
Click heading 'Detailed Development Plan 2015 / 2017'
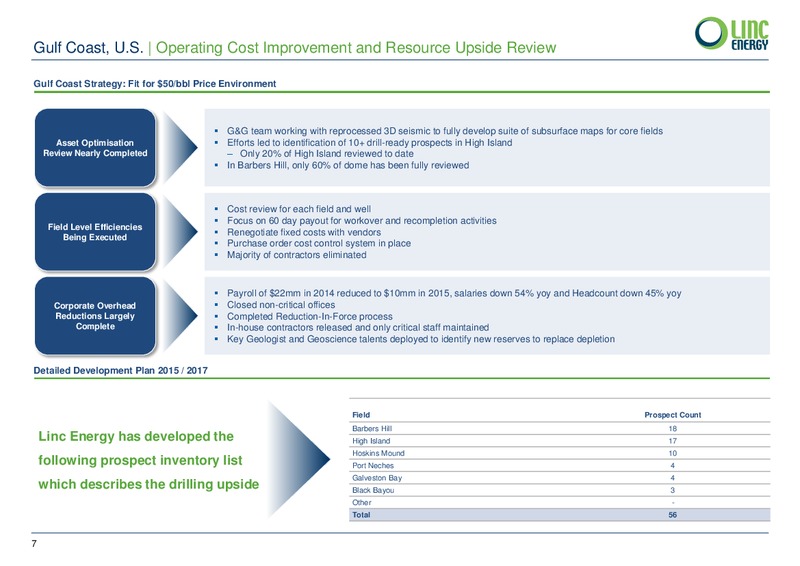(x=120, y=371)
